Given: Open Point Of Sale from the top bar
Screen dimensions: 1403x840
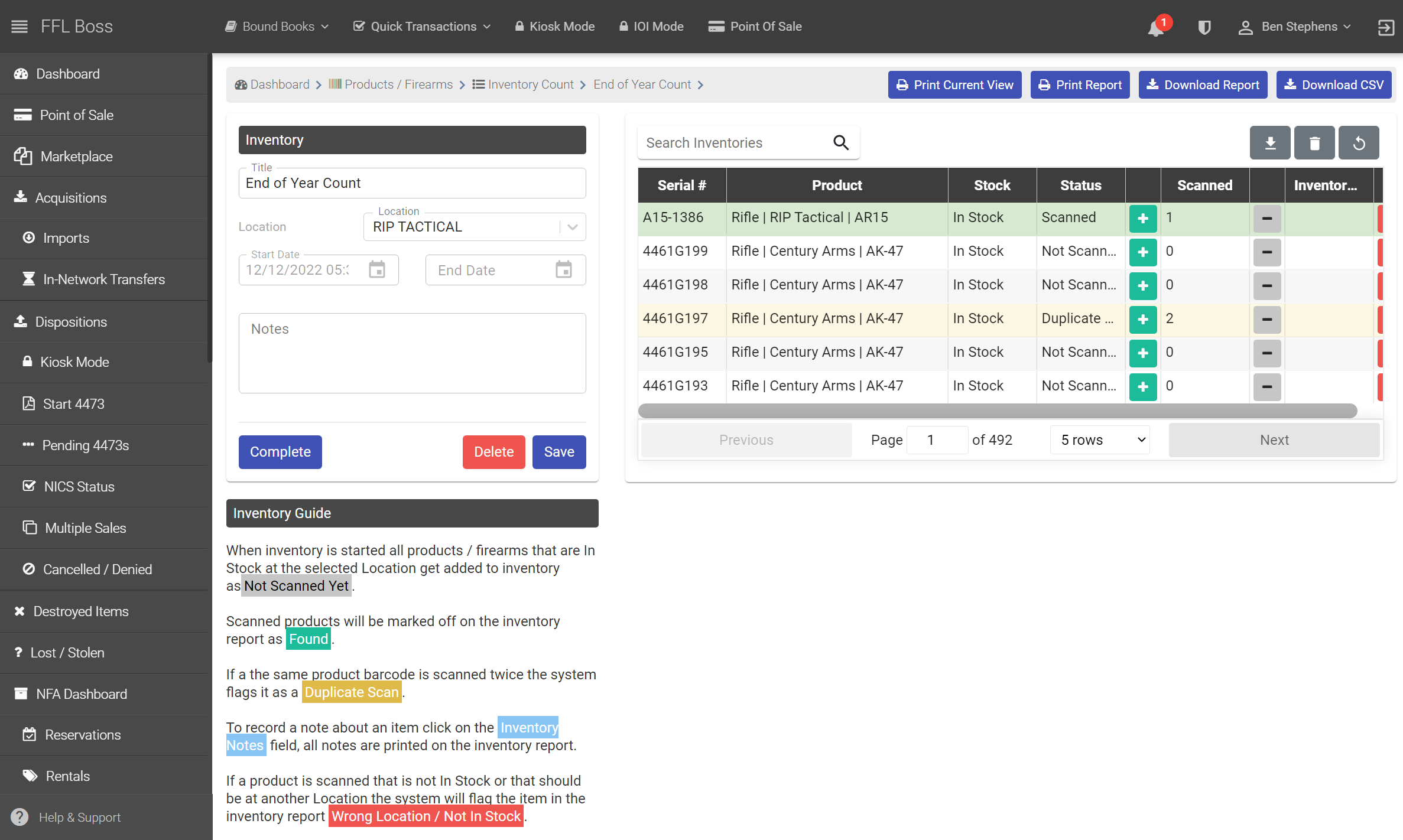Looking at the screenshot, I should (x=755, y=26).
